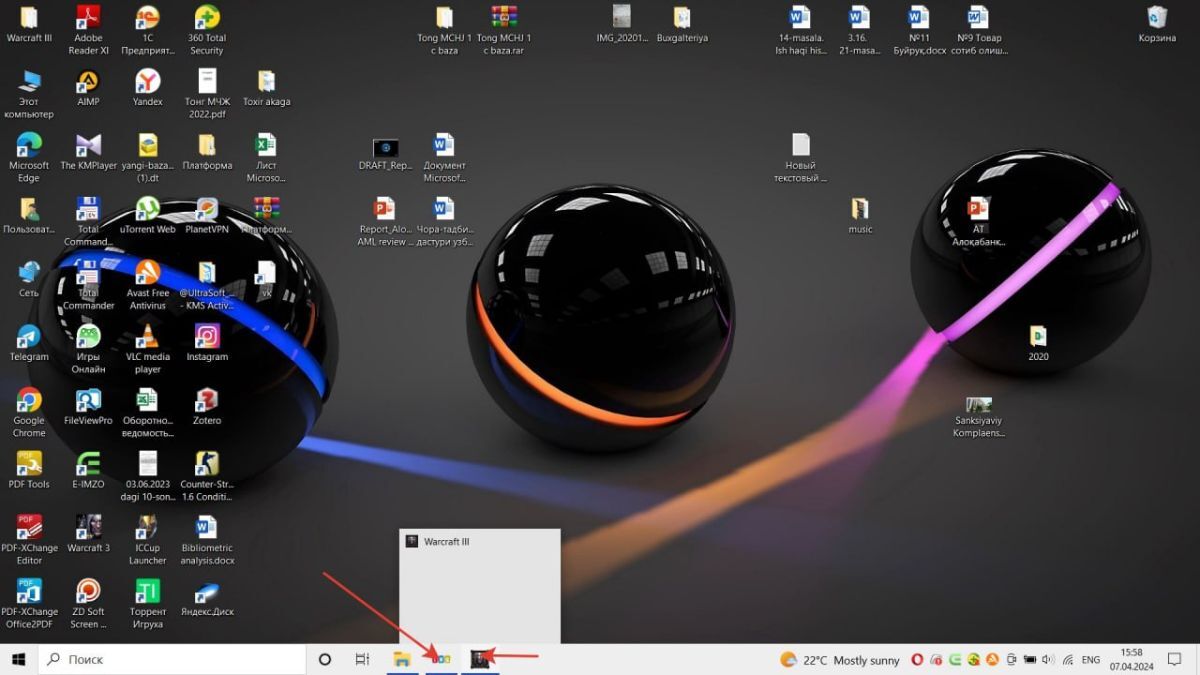Select the Microsoft Edge desktop shortcut

(29, 146)
